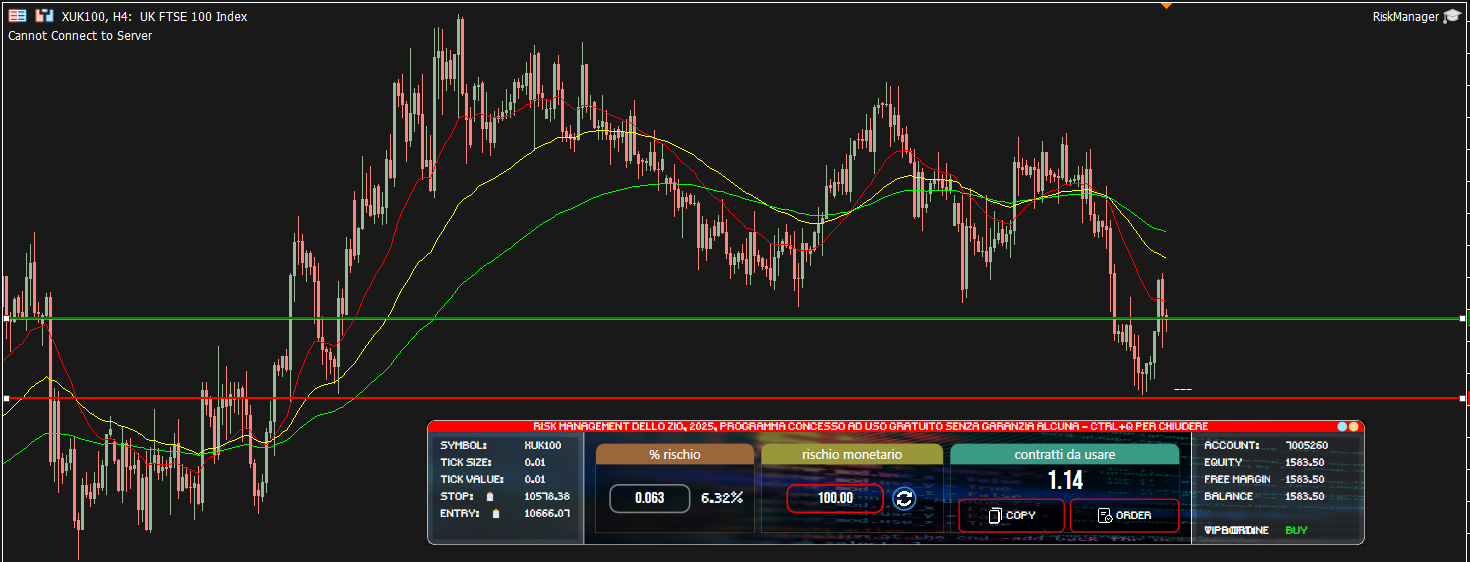The height and width of the screenshot is (562, 1470).
Task: Click the refresh icon beside rischio monetario
Action: tap(904, 498)
